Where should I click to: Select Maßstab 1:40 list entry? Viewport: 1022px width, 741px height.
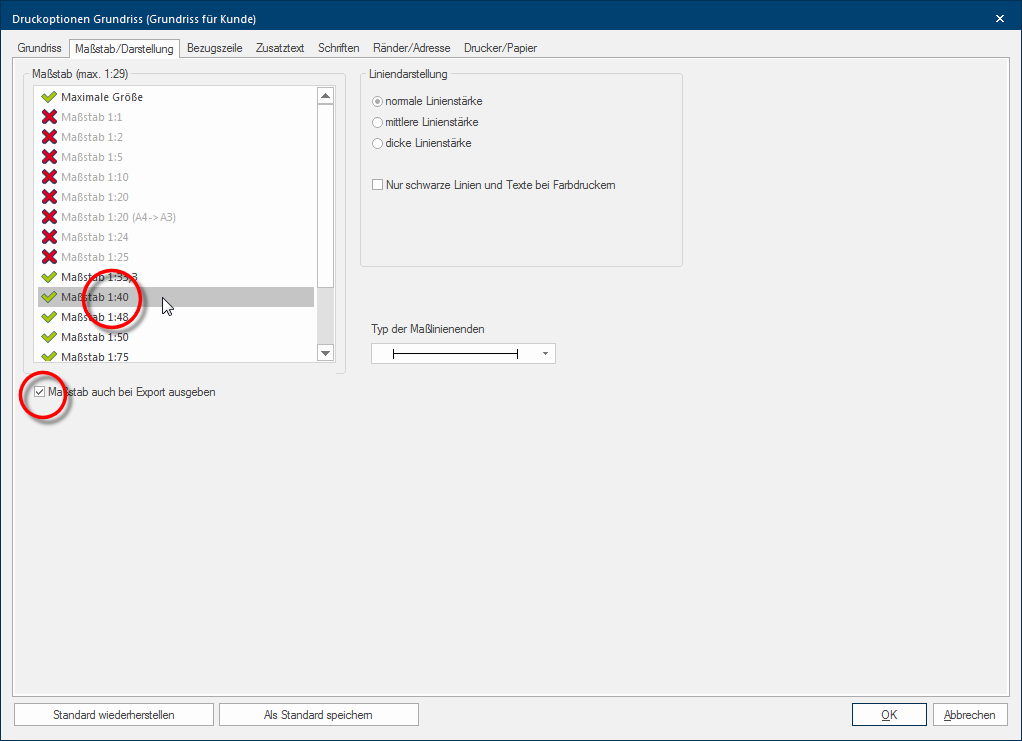tap(175, 297)
